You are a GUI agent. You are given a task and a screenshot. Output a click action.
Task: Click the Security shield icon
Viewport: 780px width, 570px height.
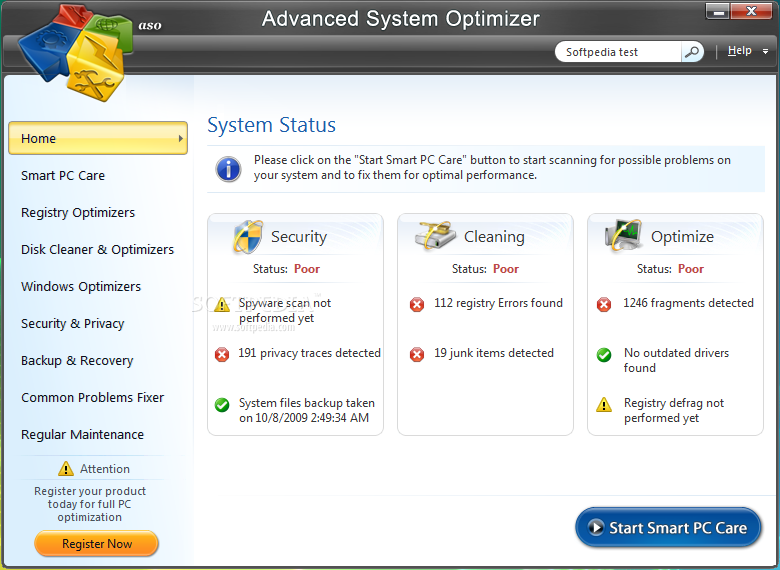tap(248, 236)
